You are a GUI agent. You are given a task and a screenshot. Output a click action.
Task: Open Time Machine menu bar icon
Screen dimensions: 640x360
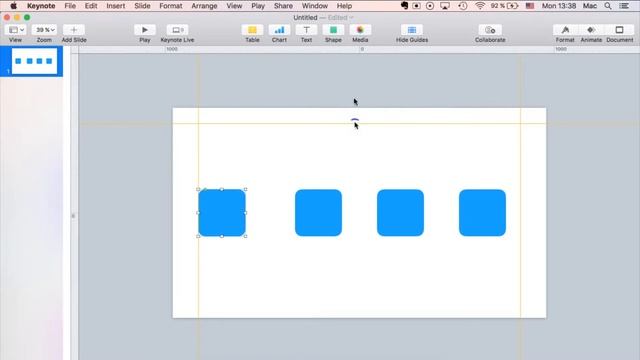pyautogui.click(x=462, y=6)
